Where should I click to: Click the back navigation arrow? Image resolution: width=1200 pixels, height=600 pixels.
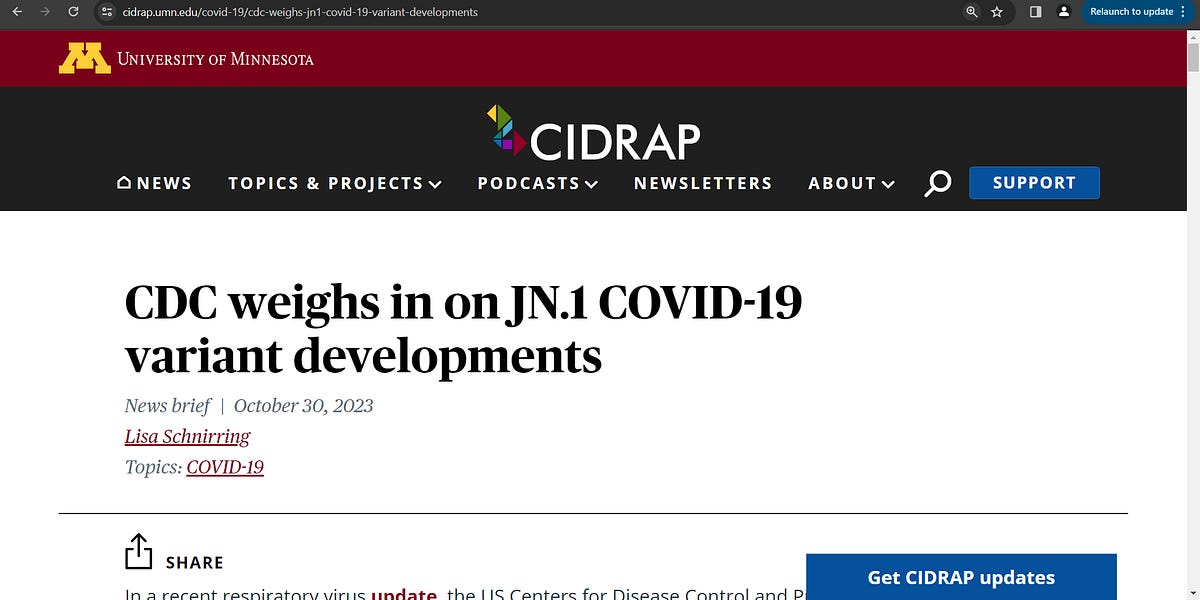16,12
